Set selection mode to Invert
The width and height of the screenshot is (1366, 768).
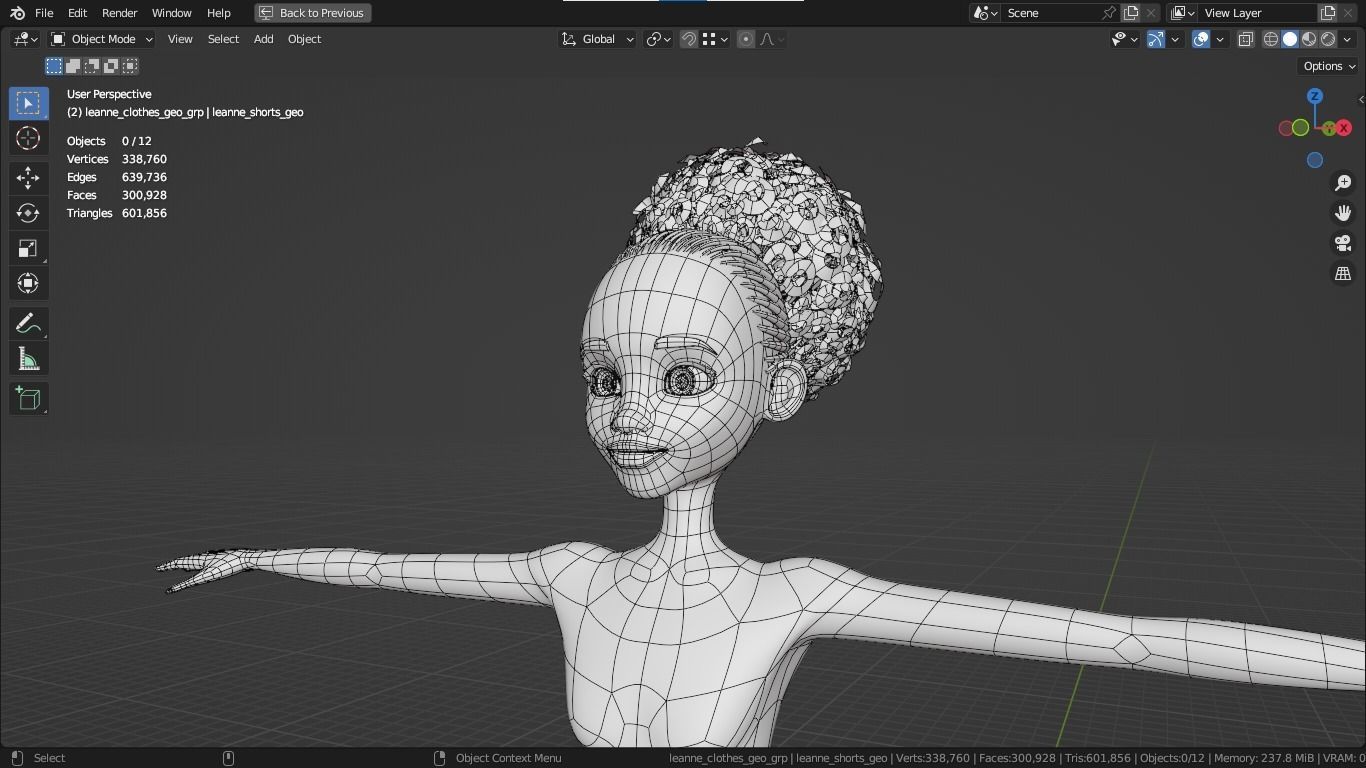(x=111, y=66)
